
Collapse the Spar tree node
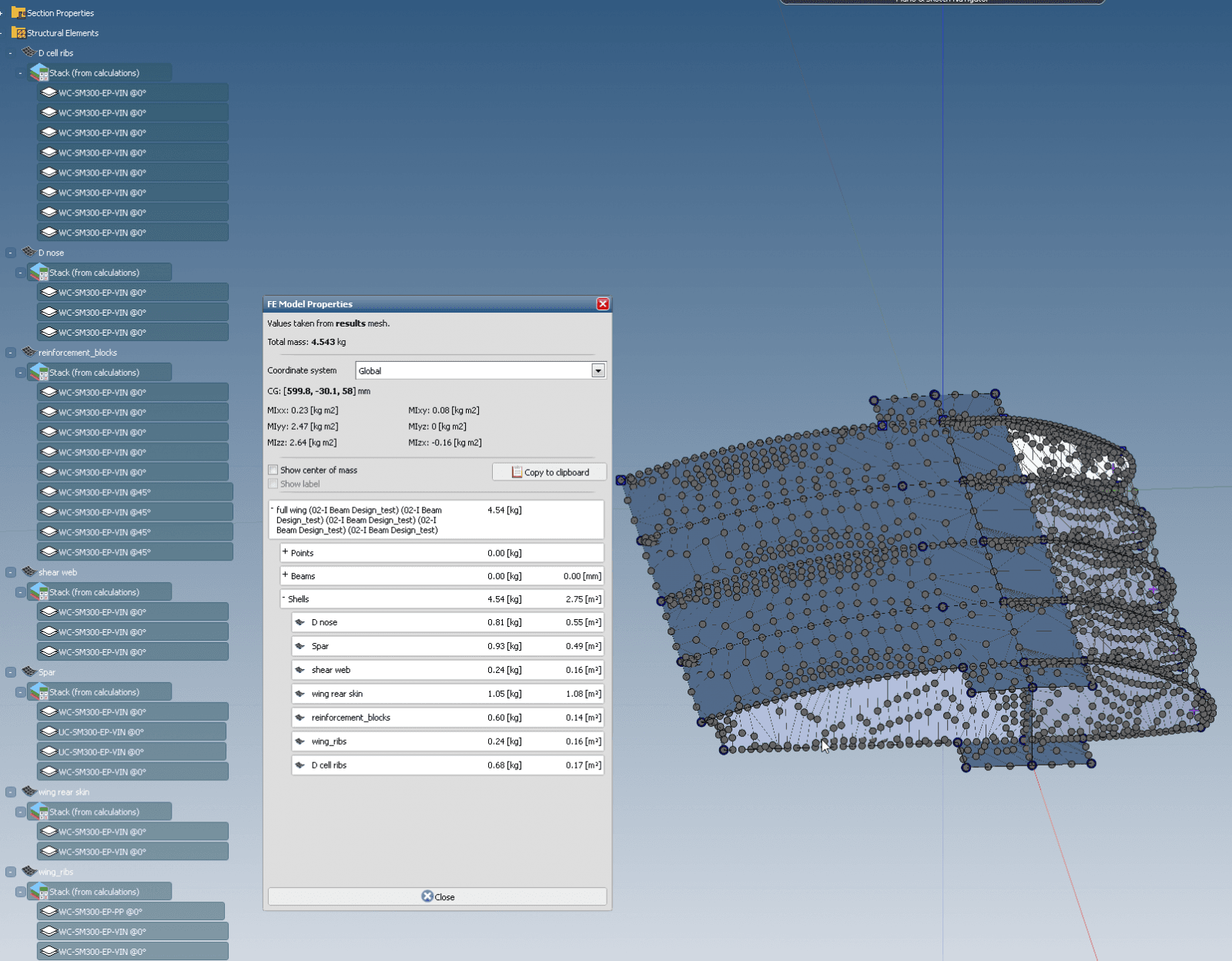pos(11,672)
